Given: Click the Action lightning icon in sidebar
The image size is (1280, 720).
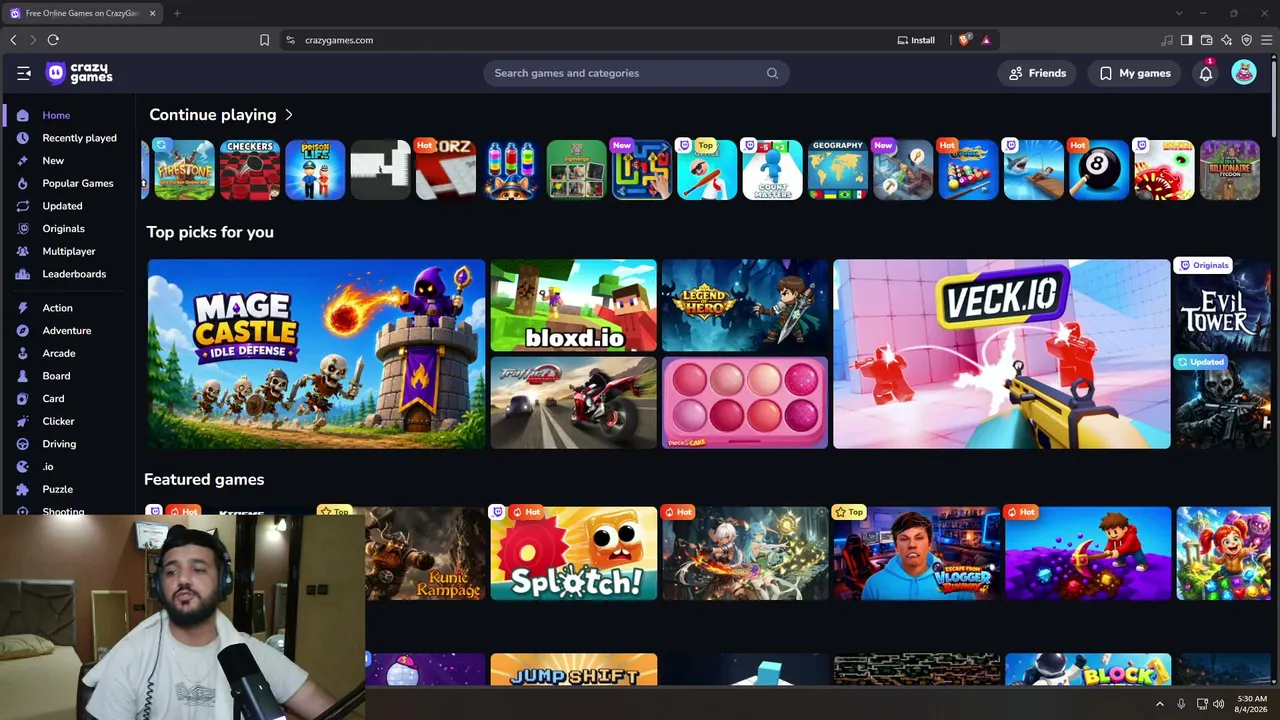Looking at the screenshot, I should click(23, 308).
